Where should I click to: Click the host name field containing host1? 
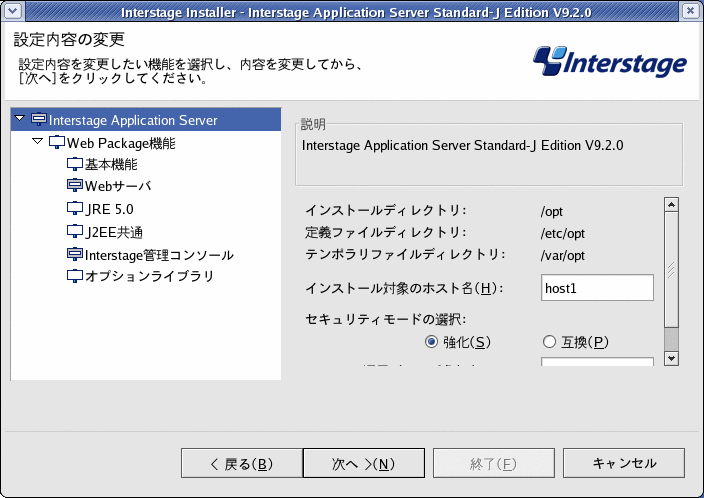tap(597, 287)
